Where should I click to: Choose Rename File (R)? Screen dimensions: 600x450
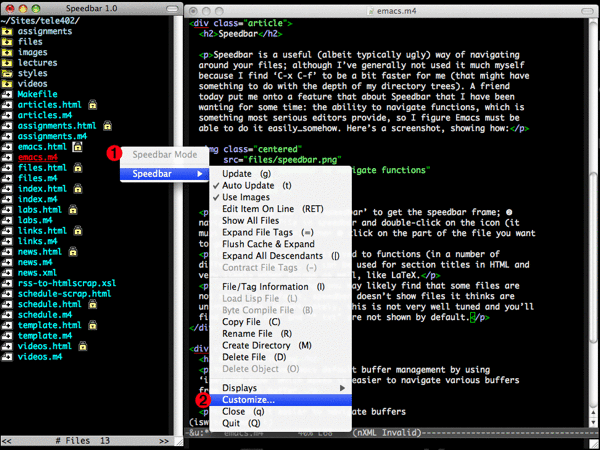pyautogui.click(x=280, y=334)
